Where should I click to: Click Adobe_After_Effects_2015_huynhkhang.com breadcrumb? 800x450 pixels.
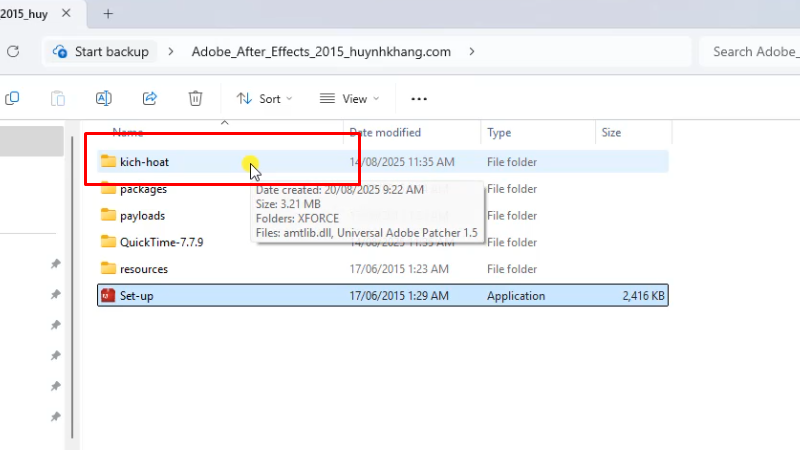321,52
